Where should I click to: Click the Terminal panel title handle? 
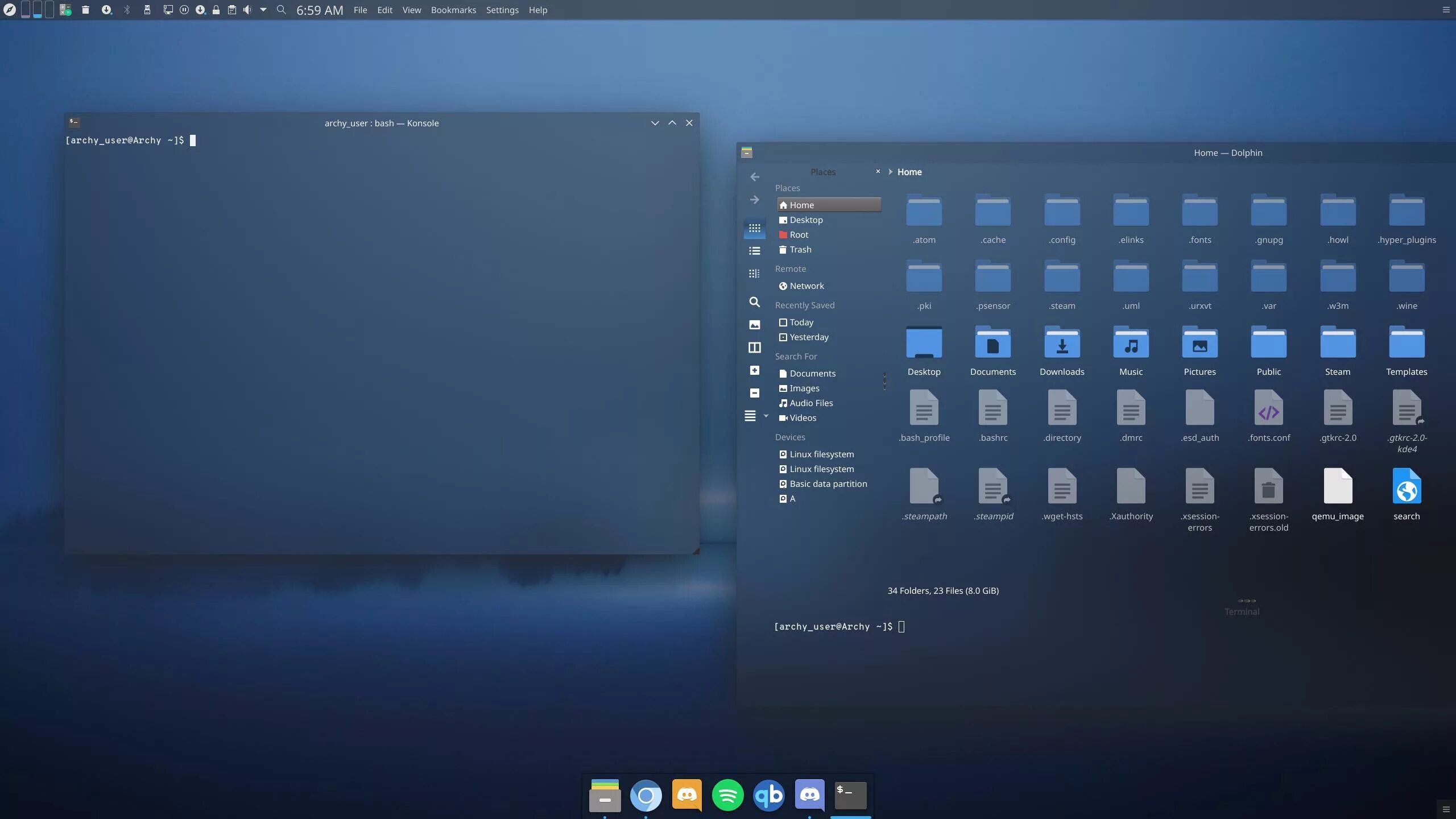[1242, 611]
